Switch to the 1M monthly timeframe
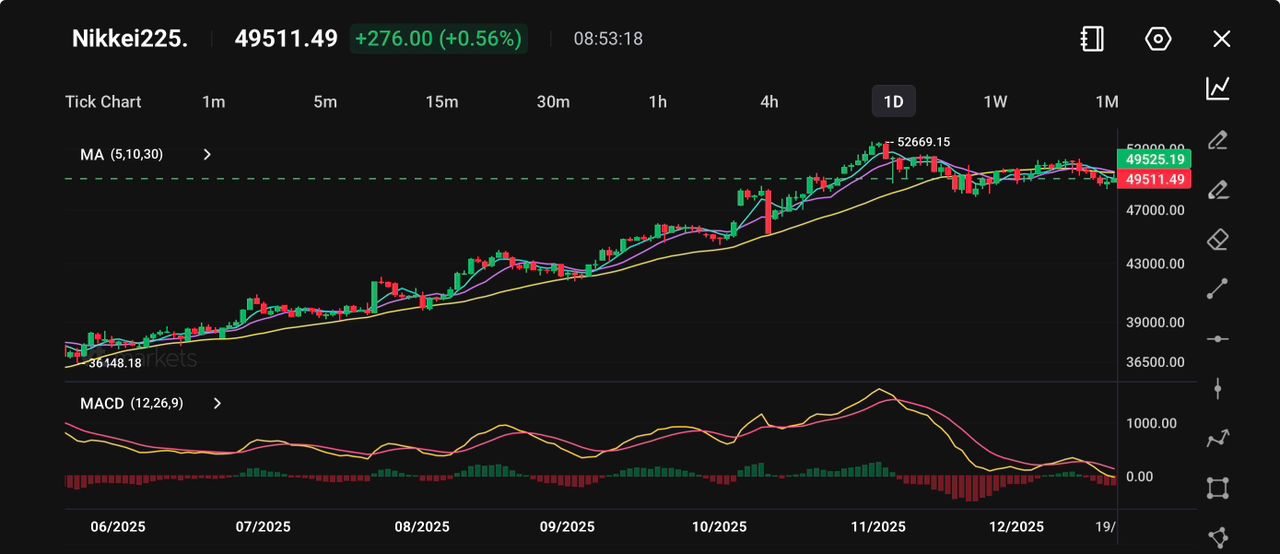 click(1106, 102)
